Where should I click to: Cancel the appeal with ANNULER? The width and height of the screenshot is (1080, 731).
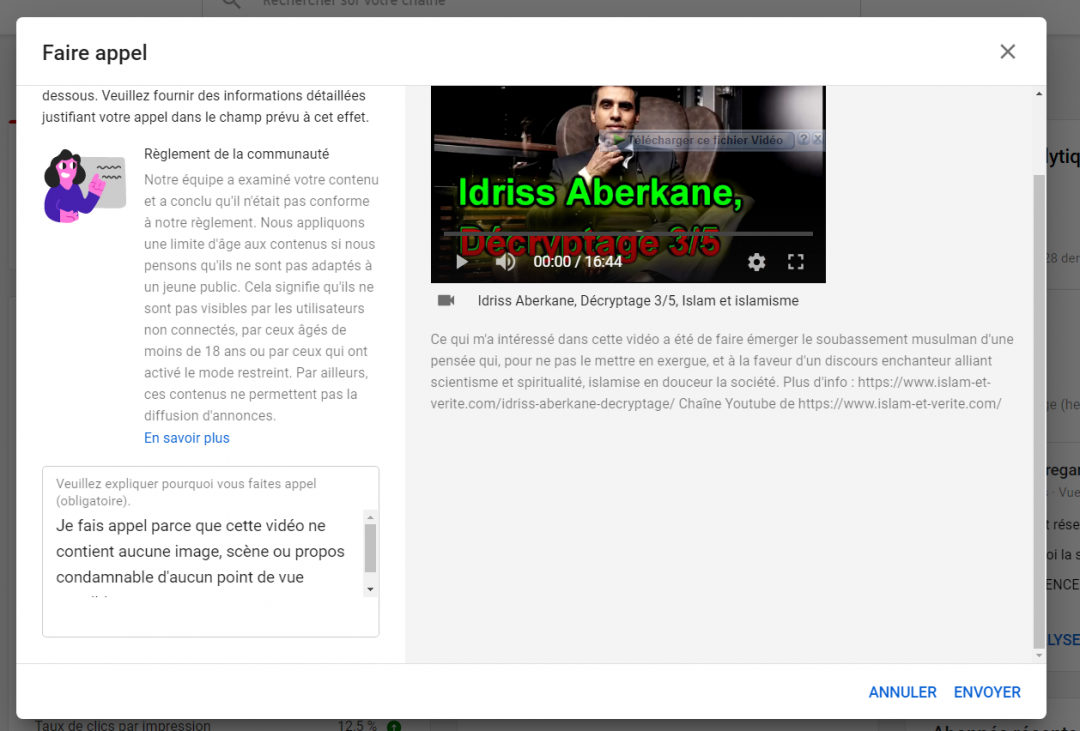click(902, 692)
